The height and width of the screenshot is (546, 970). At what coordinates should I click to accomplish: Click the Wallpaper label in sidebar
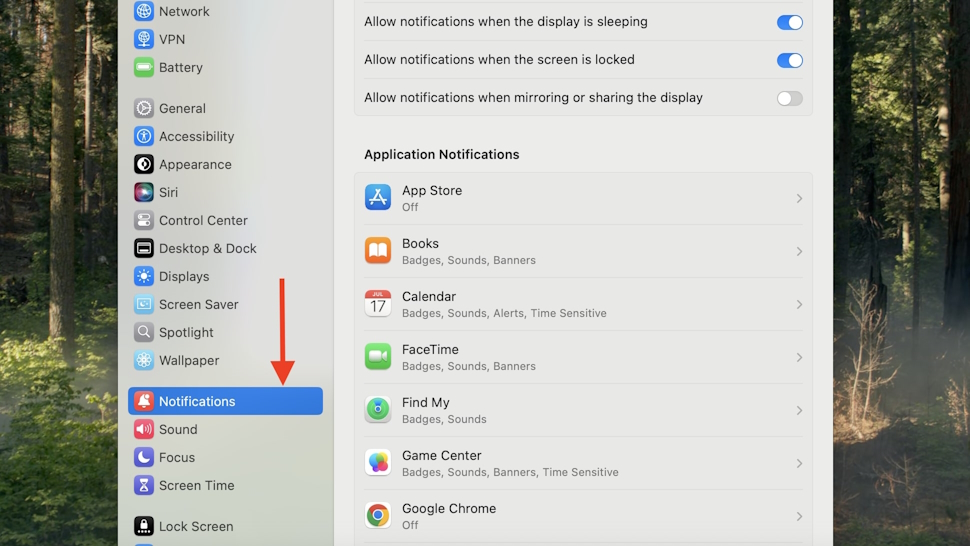pyautogui.click(x=189, y=360)
